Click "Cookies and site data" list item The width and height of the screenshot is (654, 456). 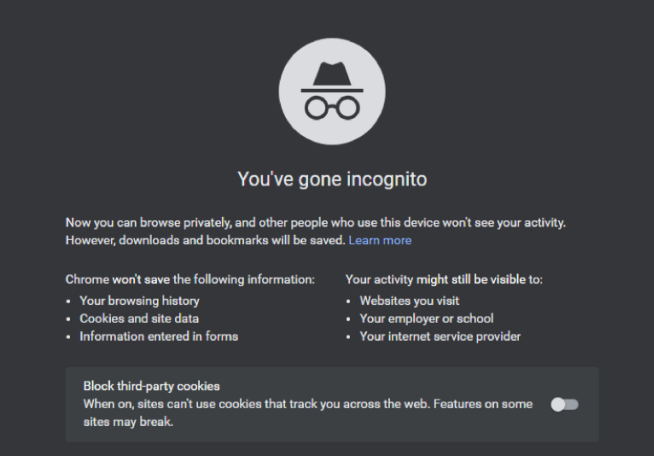tap(139, 319)
